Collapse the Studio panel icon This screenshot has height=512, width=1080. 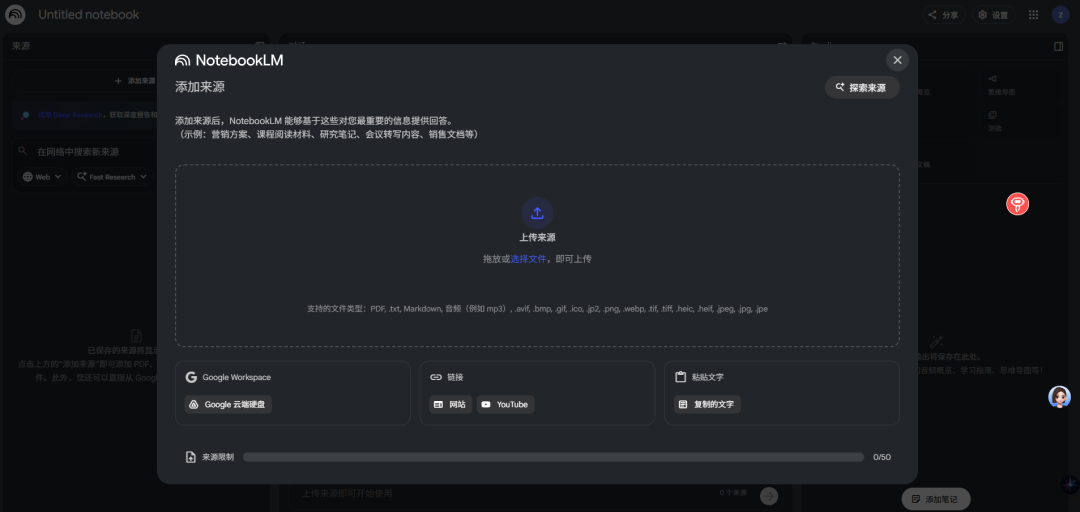coord(1059,46)
